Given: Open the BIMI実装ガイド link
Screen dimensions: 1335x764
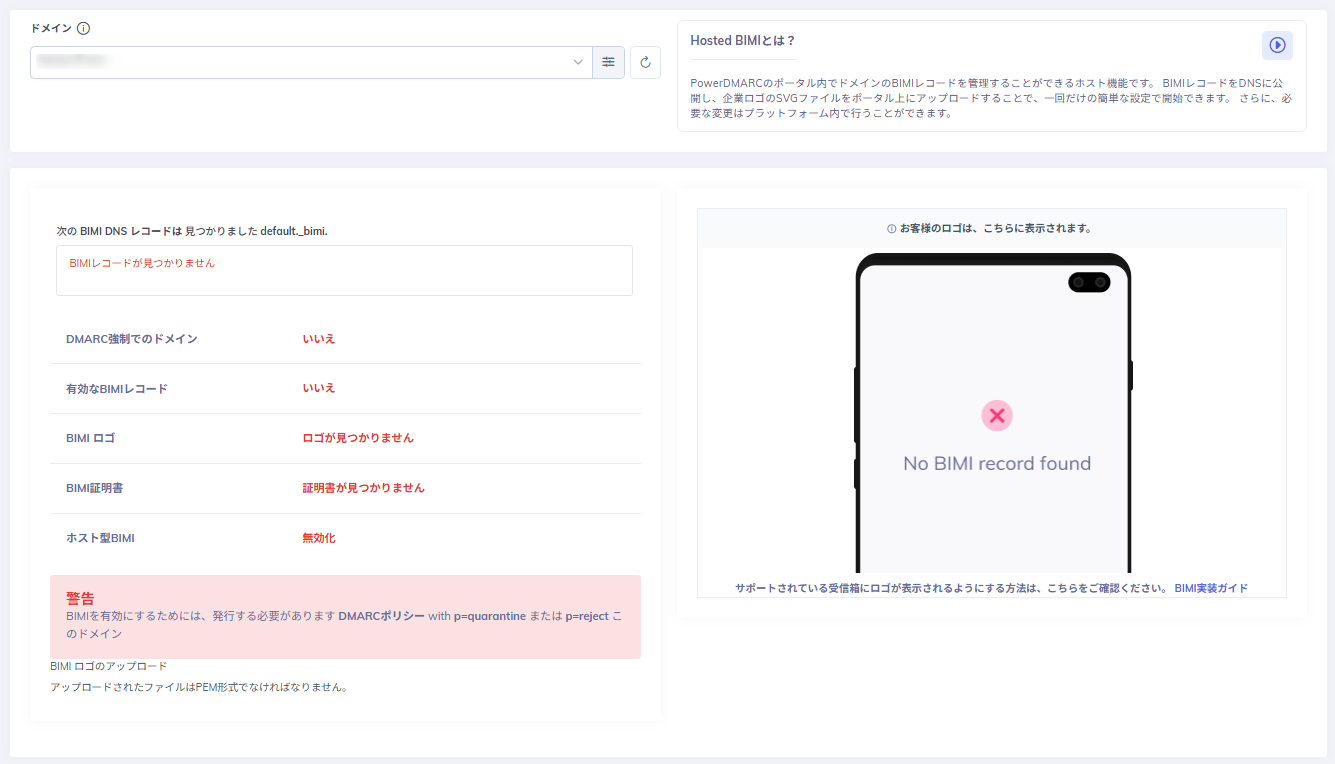Looking at the screenshot, I should pyautogui.click(x=1211, y=588).
